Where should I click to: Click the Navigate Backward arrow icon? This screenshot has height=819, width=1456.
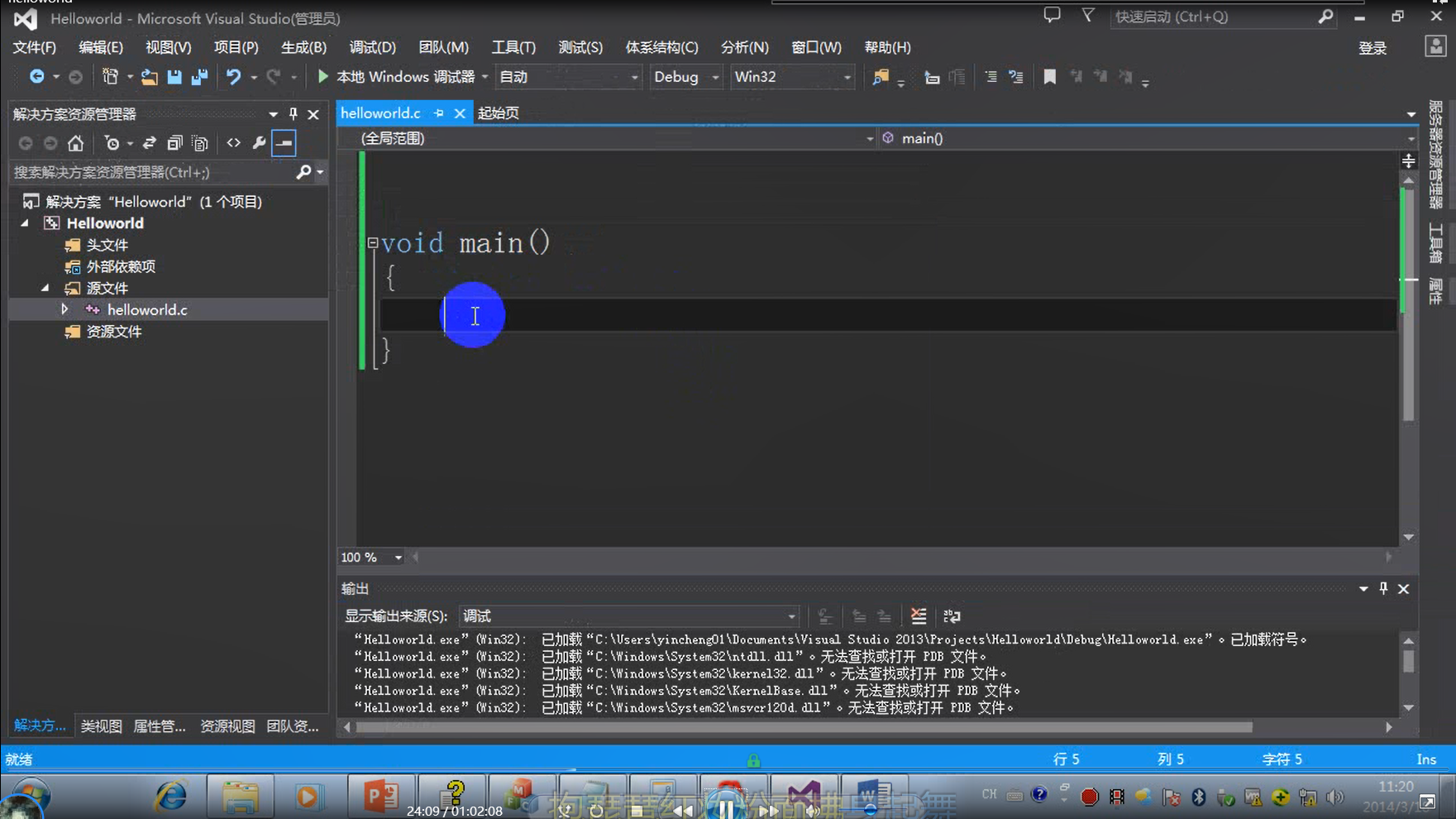tap(36, 76)
